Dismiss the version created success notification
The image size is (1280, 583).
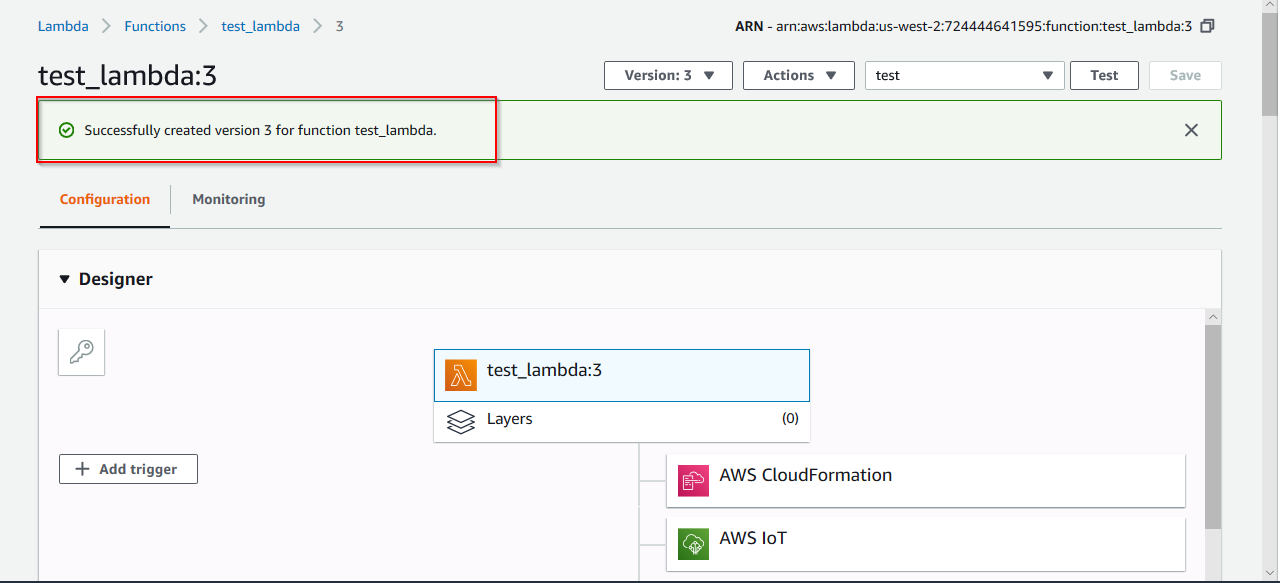(x=1191, y=130)
